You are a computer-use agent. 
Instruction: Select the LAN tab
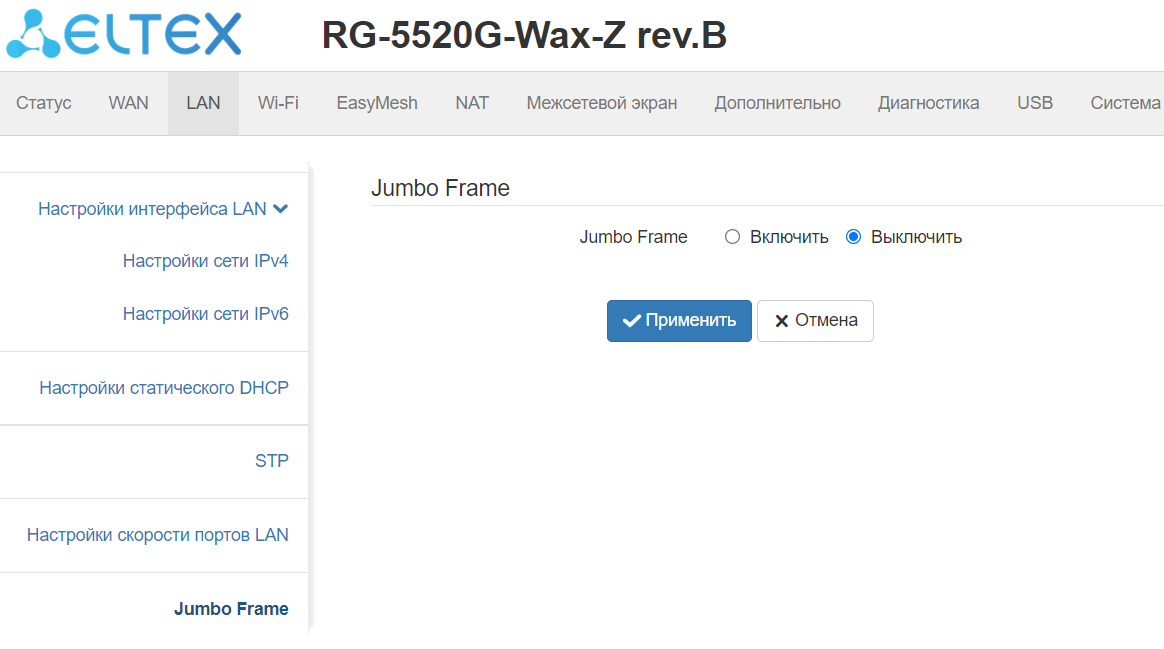pos(203,103)
